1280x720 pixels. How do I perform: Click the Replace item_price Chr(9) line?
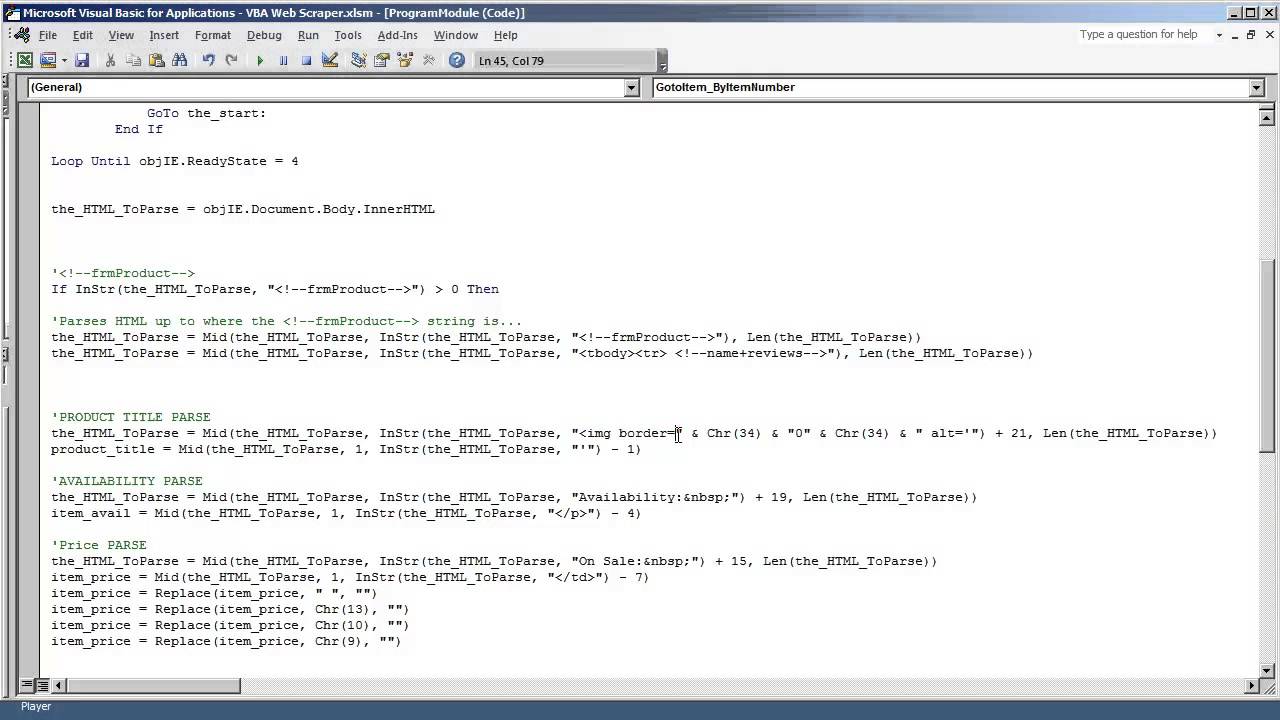[226, 641]
